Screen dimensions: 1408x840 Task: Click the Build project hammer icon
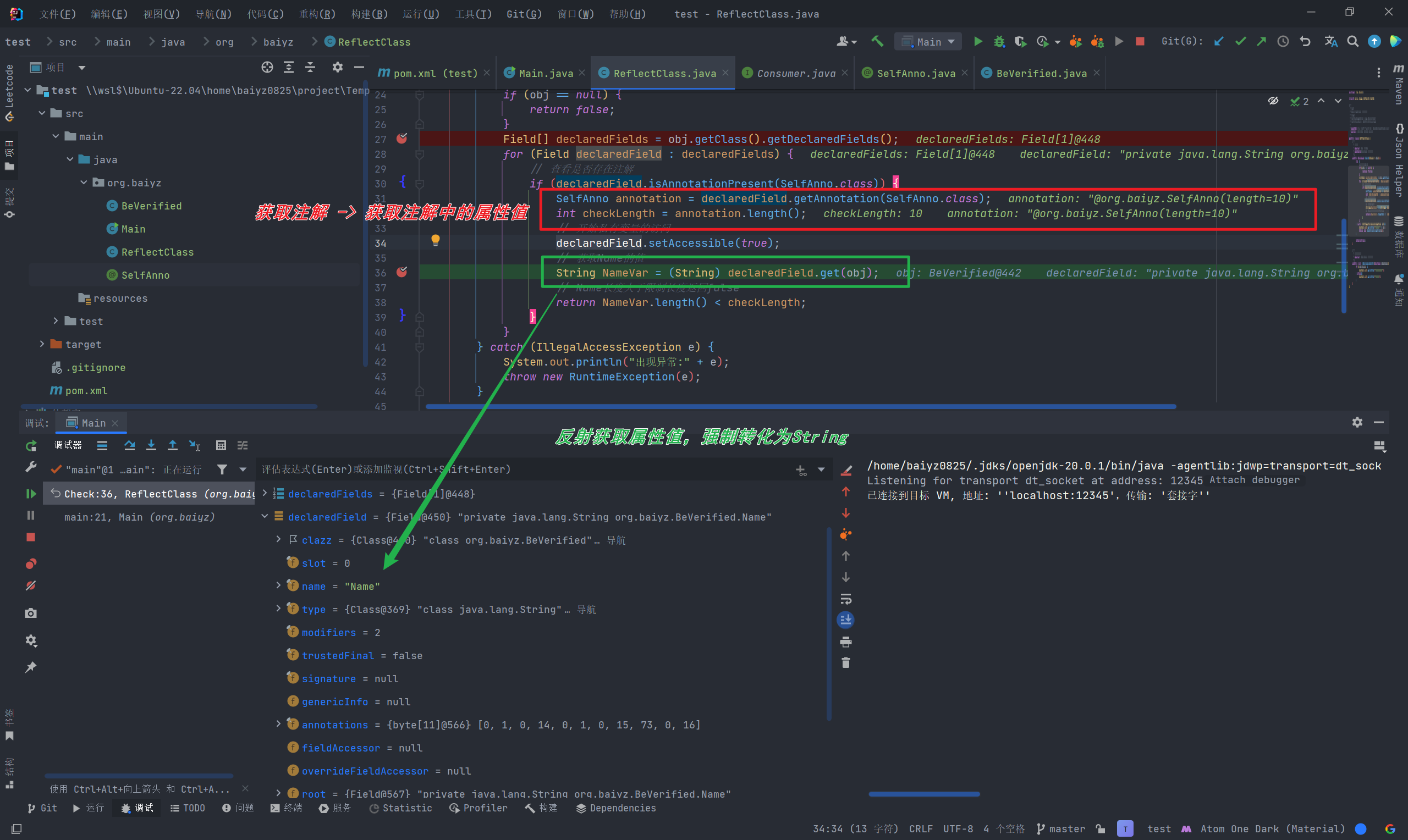pyautogui.click(x=877, y=41)
